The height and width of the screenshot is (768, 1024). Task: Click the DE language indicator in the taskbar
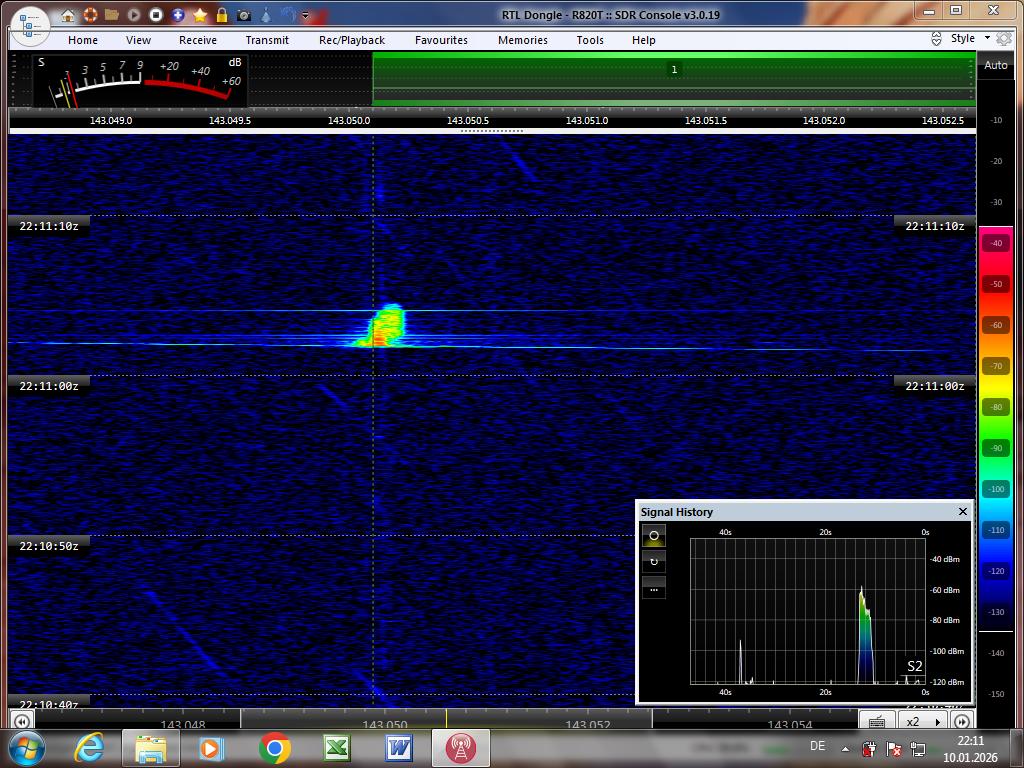[x=817, y=746]
